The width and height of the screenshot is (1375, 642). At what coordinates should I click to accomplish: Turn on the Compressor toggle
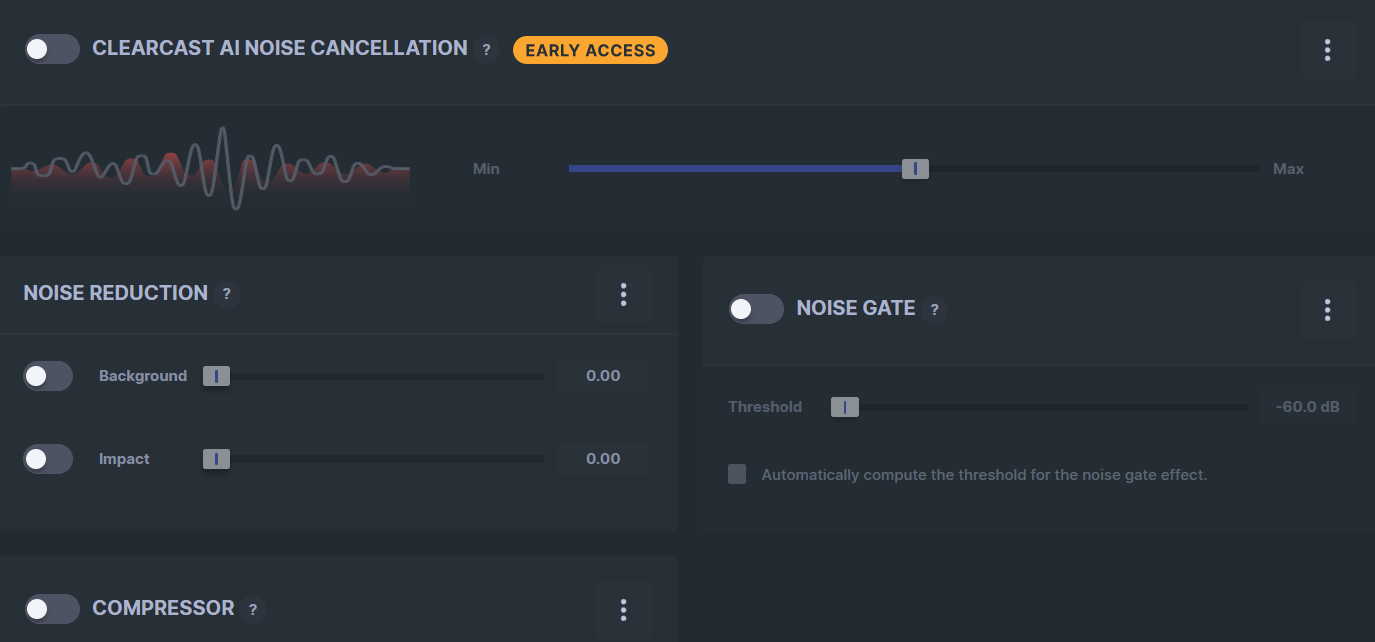tap(52, 608)
